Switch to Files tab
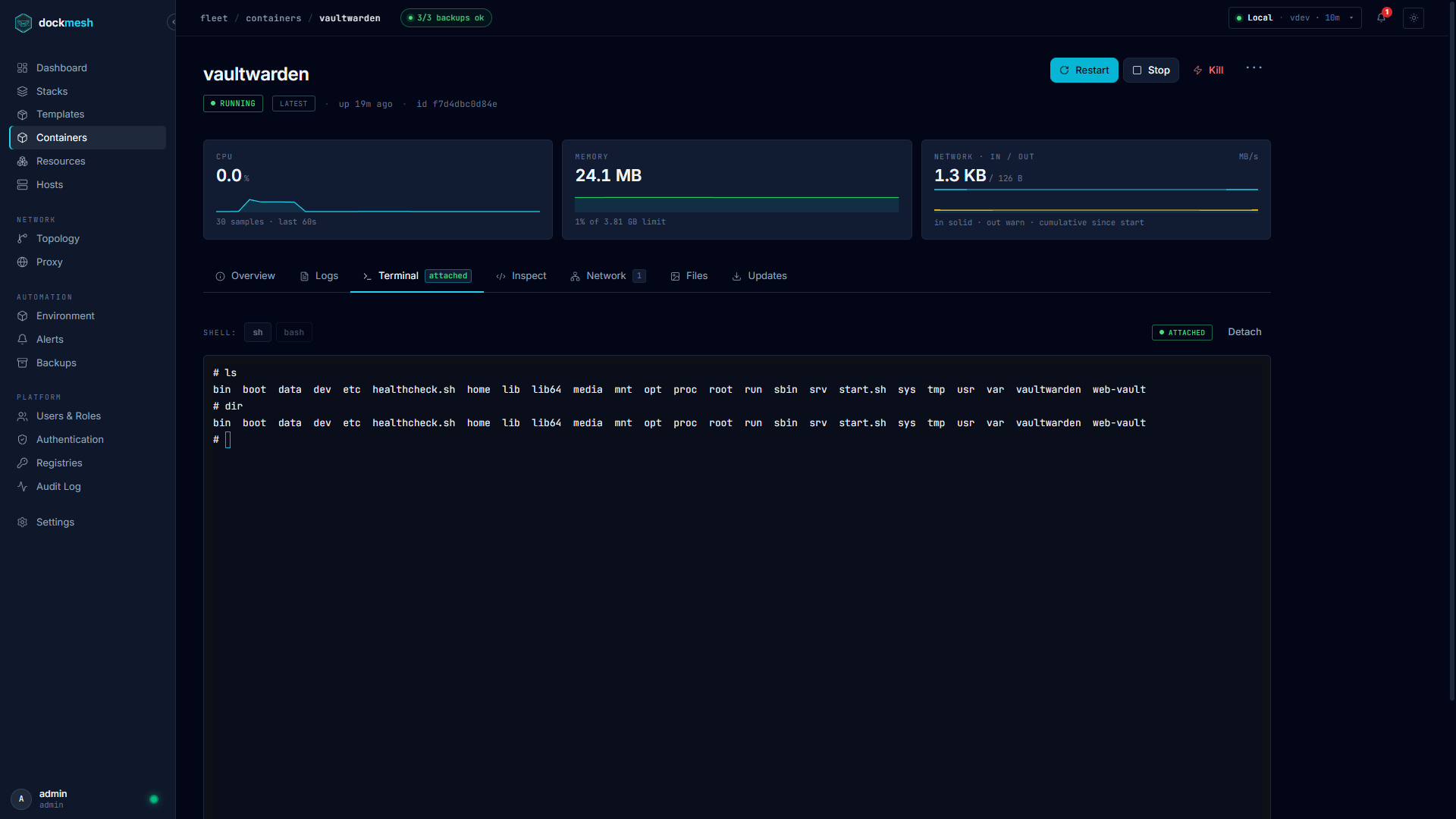This screenshot has width=1456, height=819. (x=689, y=276)
